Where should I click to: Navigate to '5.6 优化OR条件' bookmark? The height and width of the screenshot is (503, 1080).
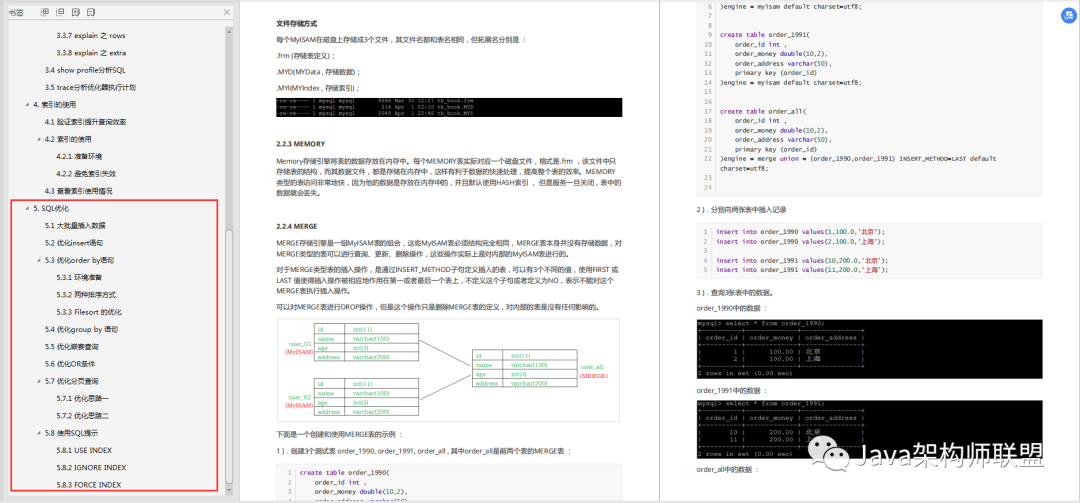[x=70, y=364]
